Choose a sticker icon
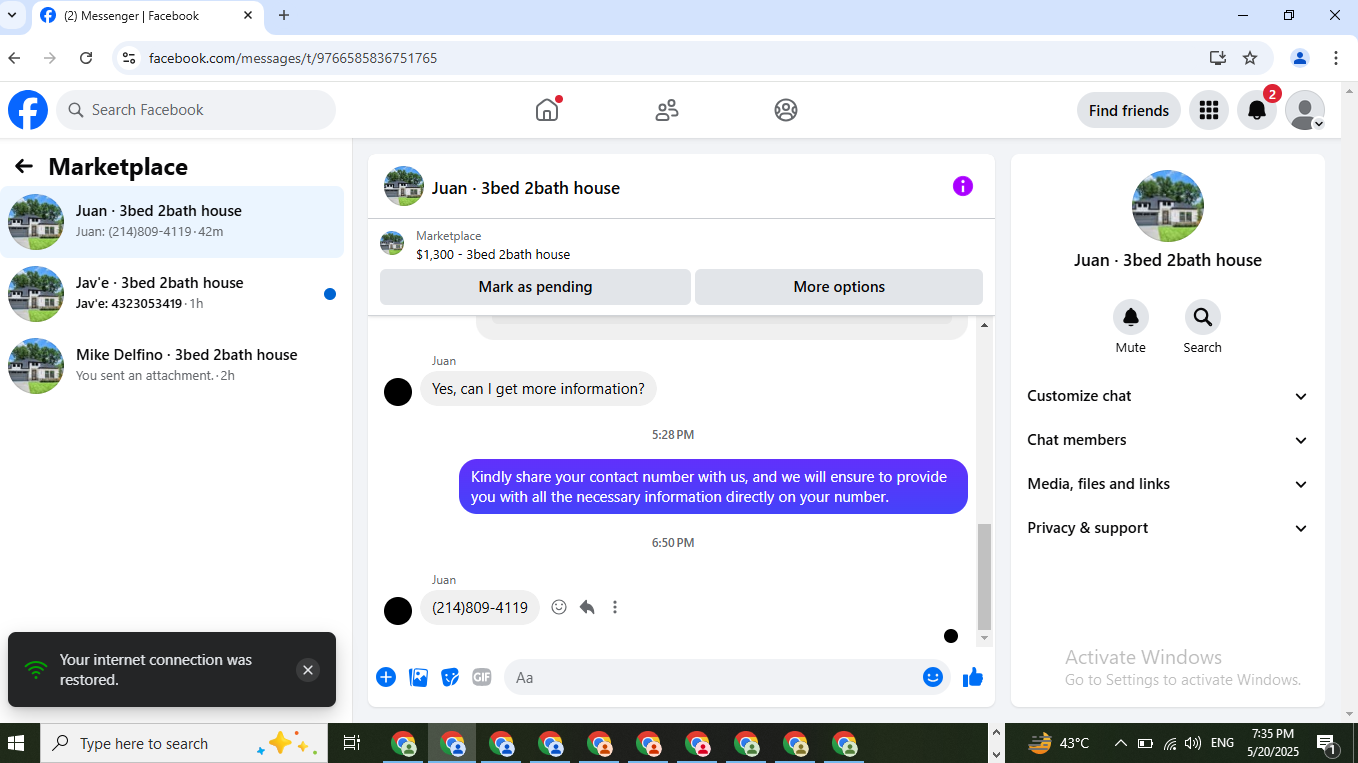This screenshot has height=763, width=1358. point(450,677)
